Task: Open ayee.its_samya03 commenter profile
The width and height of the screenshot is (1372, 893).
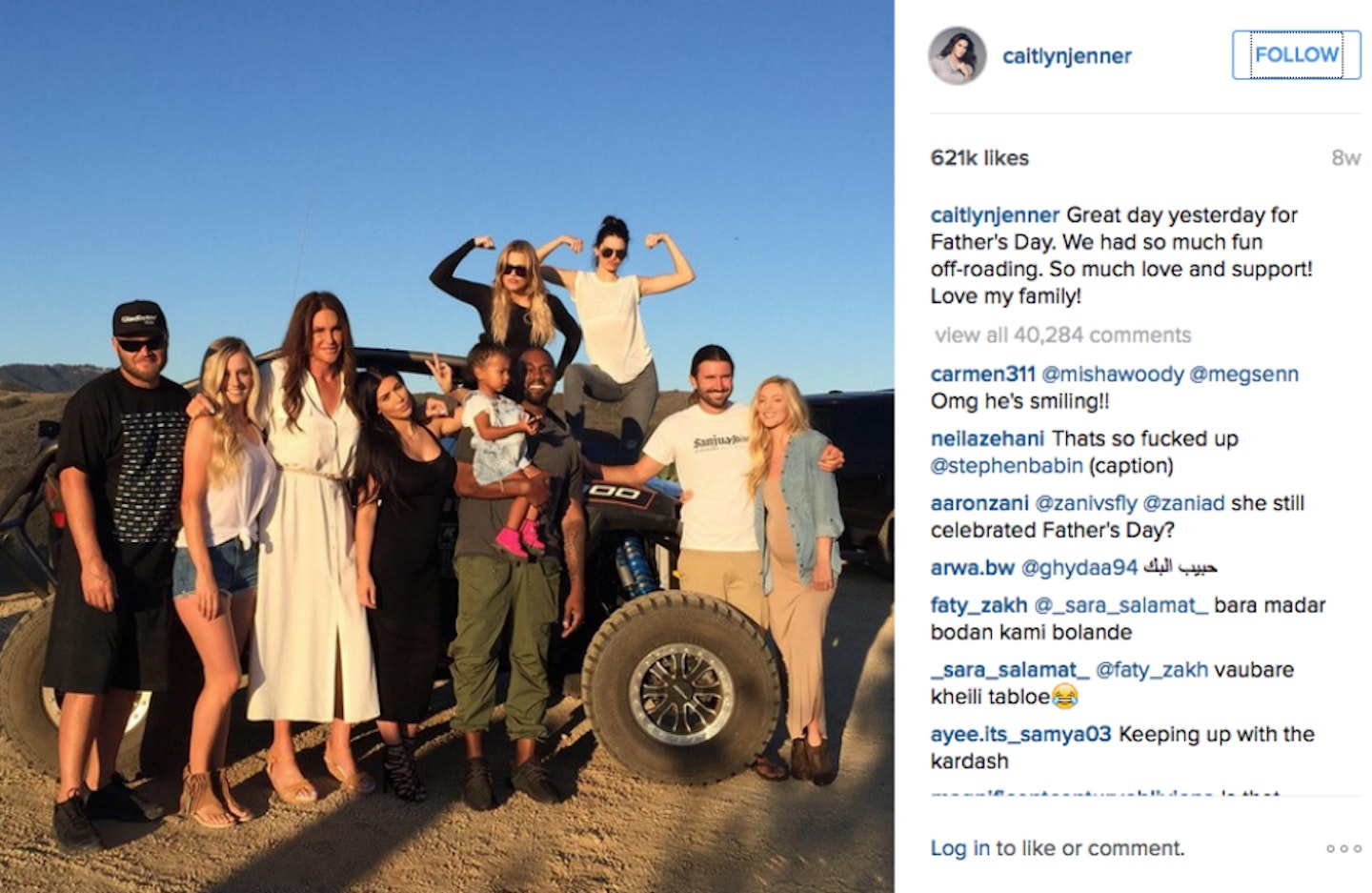Action: (1020, 735)
